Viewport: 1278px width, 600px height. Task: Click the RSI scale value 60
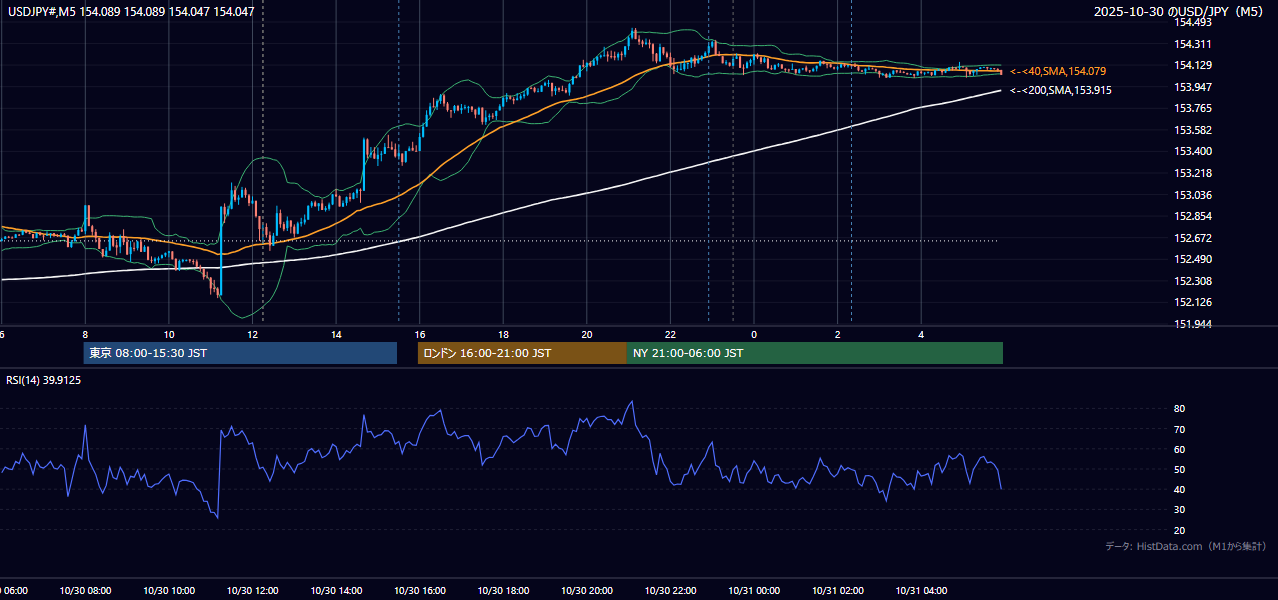click(1179, 449)
